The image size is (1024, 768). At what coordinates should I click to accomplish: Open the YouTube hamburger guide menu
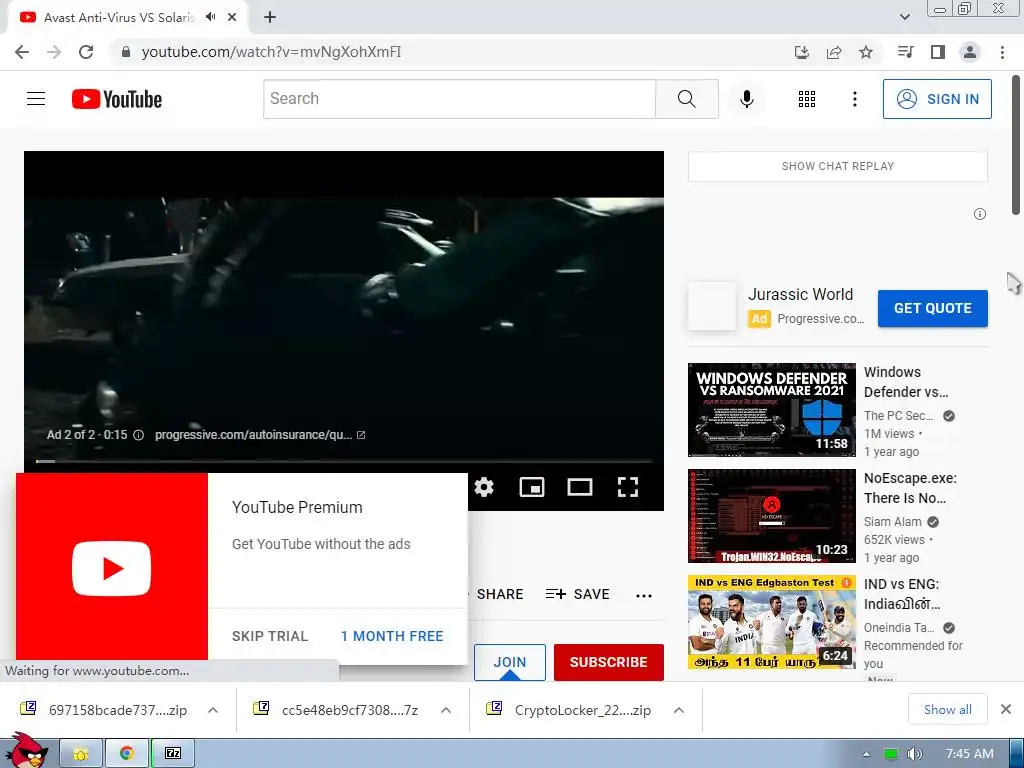click(36, 99)
